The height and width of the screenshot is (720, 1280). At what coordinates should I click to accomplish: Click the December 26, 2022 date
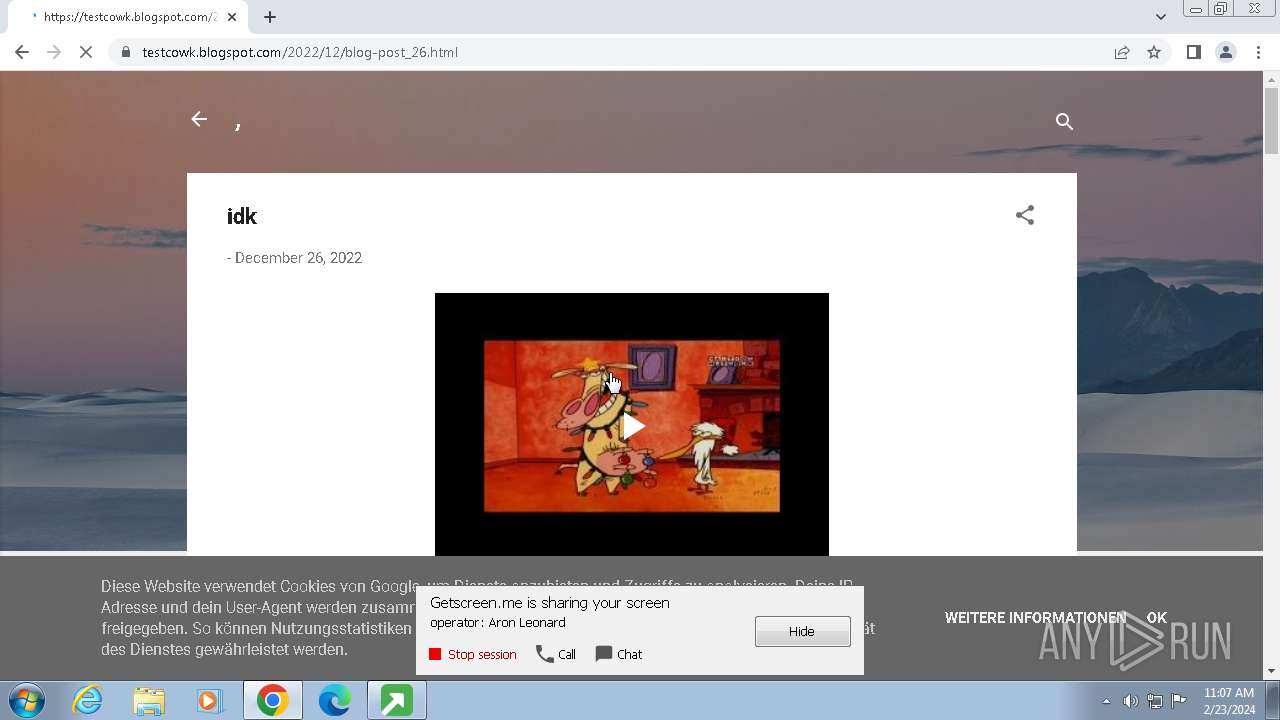point(298,258)
